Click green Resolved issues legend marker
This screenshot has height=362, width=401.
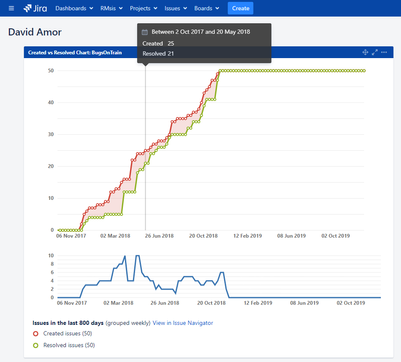click(x=36, y=345)
